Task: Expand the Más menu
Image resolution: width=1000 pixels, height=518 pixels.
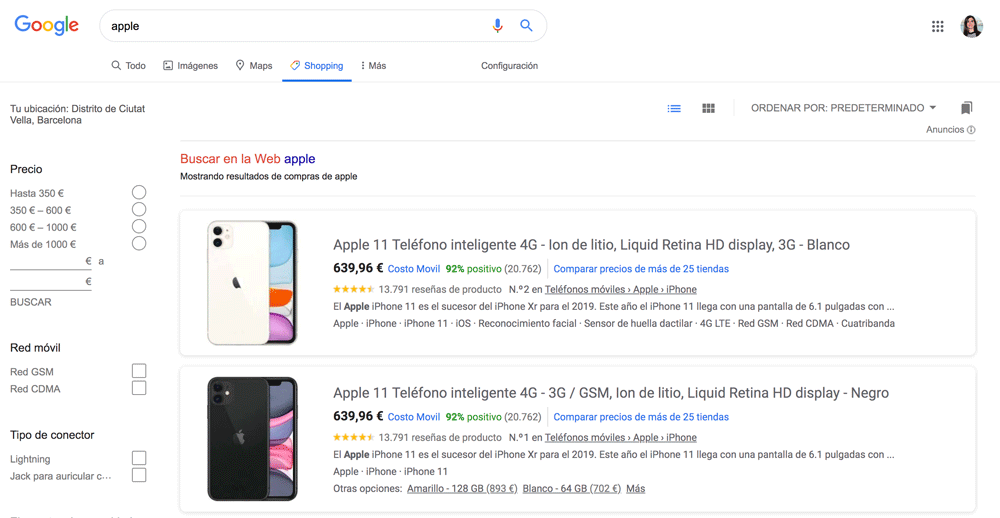Action: [x=373, y=66]
